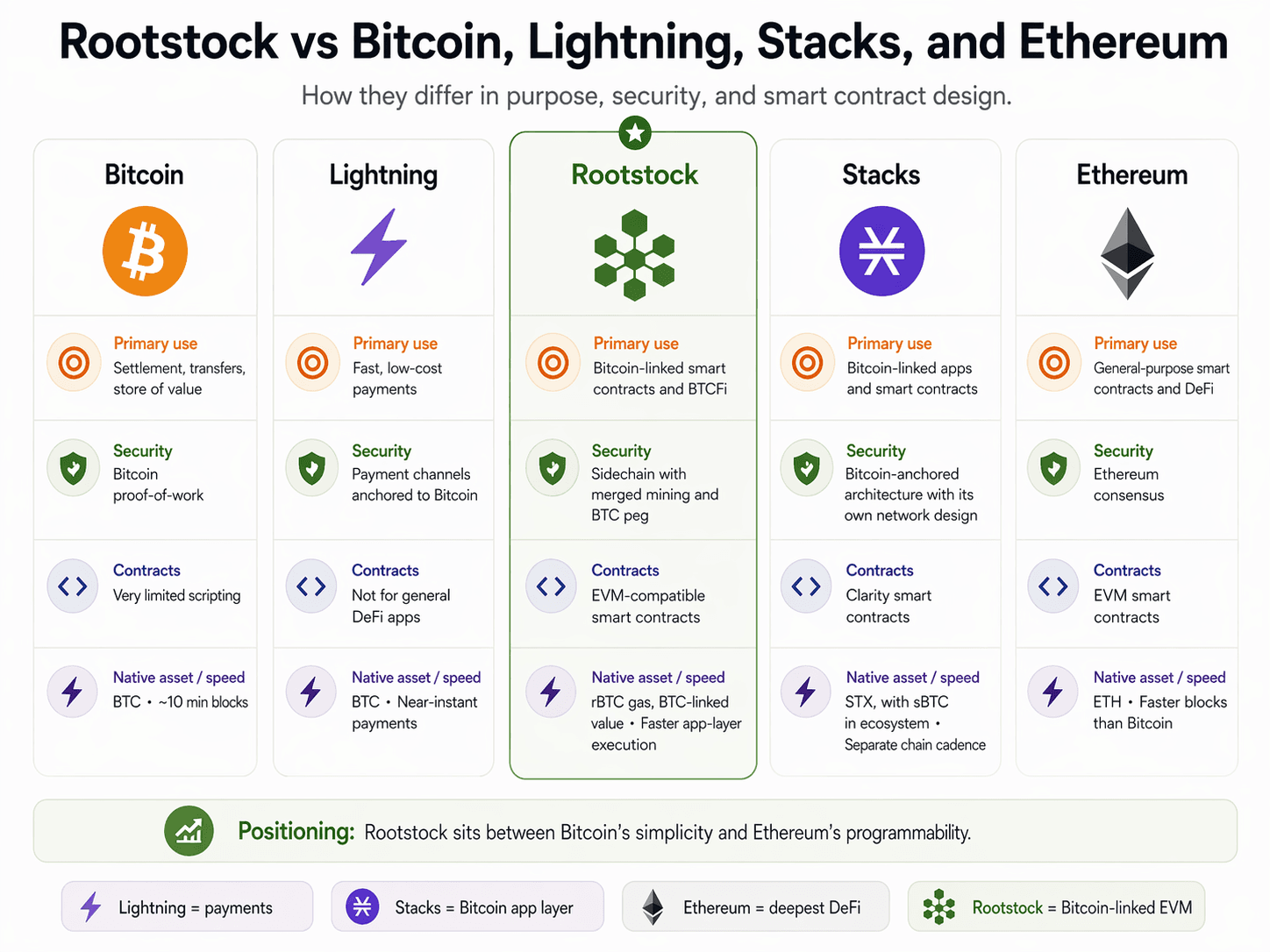Click Lightning's Contracts code brackets icon
Image resolution: width=1270 pixels, height=952 pixels.
(311, 586)
